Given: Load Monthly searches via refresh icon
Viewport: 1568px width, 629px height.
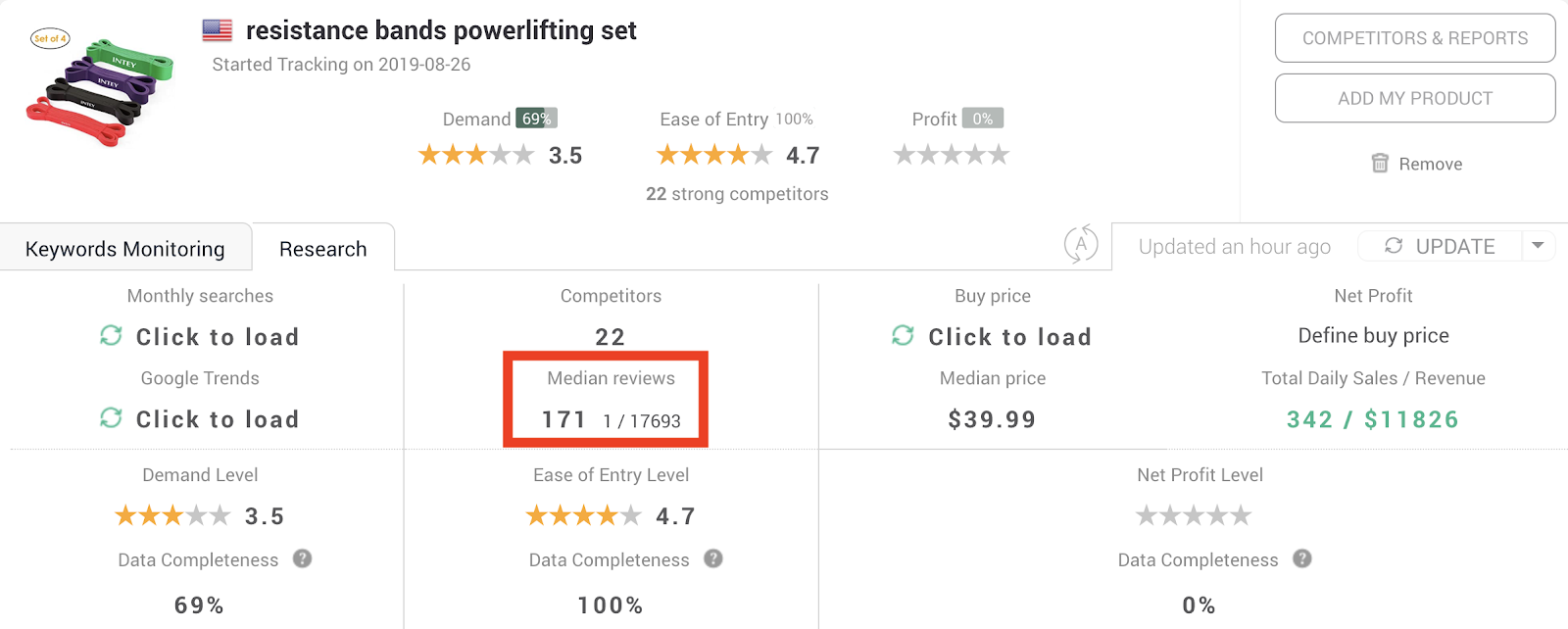Looking at the screenshot, I should click(111, 336).
